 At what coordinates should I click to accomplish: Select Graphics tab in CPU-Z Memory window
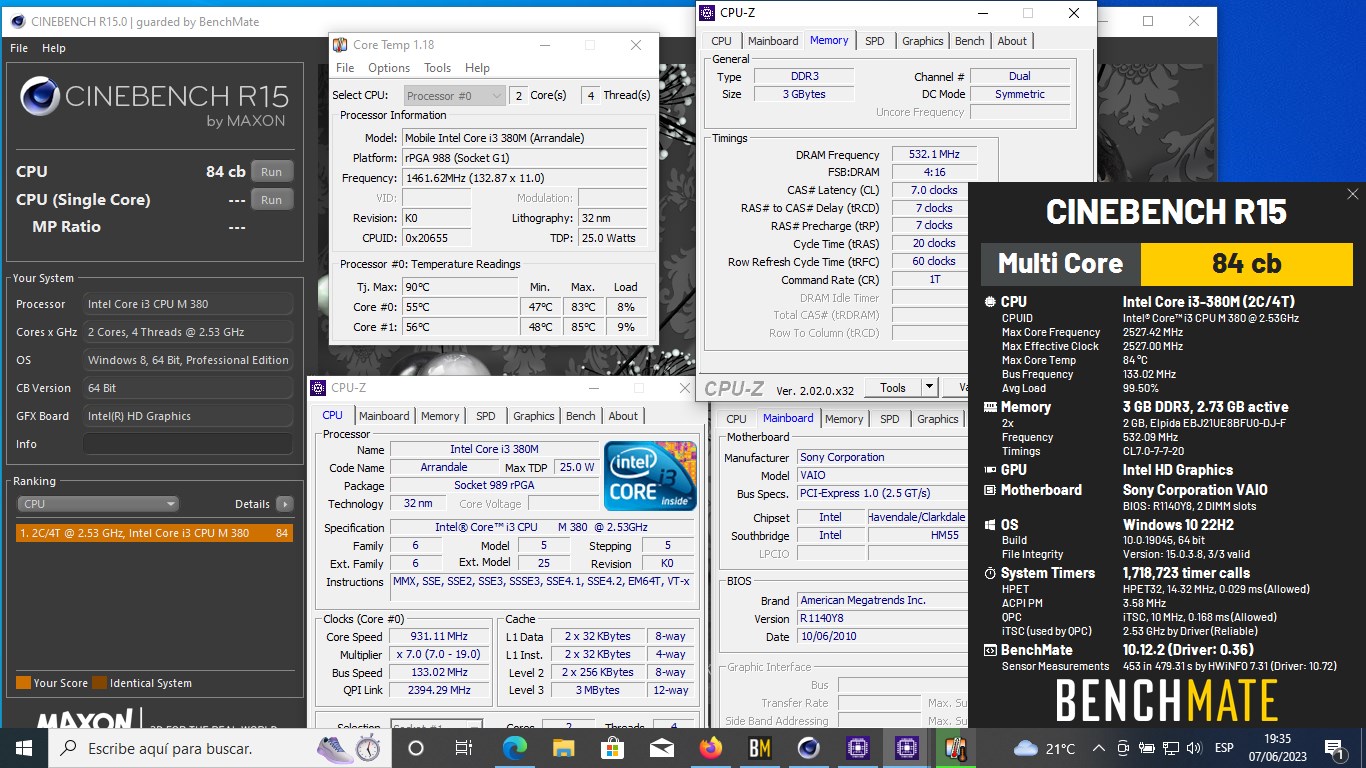click(x=922, y=41)
